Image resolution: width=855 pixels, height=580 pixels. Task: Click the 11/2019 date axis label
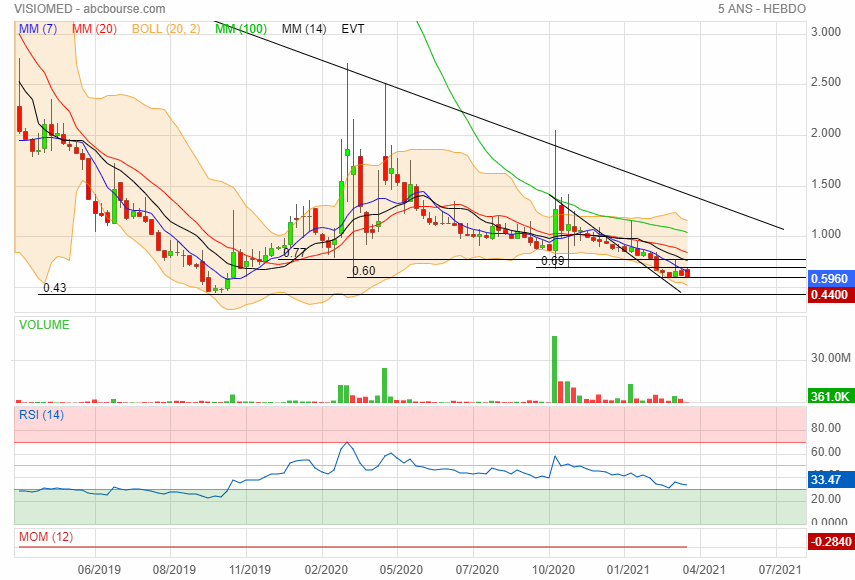pyautogui.click(x=250, y=570)
